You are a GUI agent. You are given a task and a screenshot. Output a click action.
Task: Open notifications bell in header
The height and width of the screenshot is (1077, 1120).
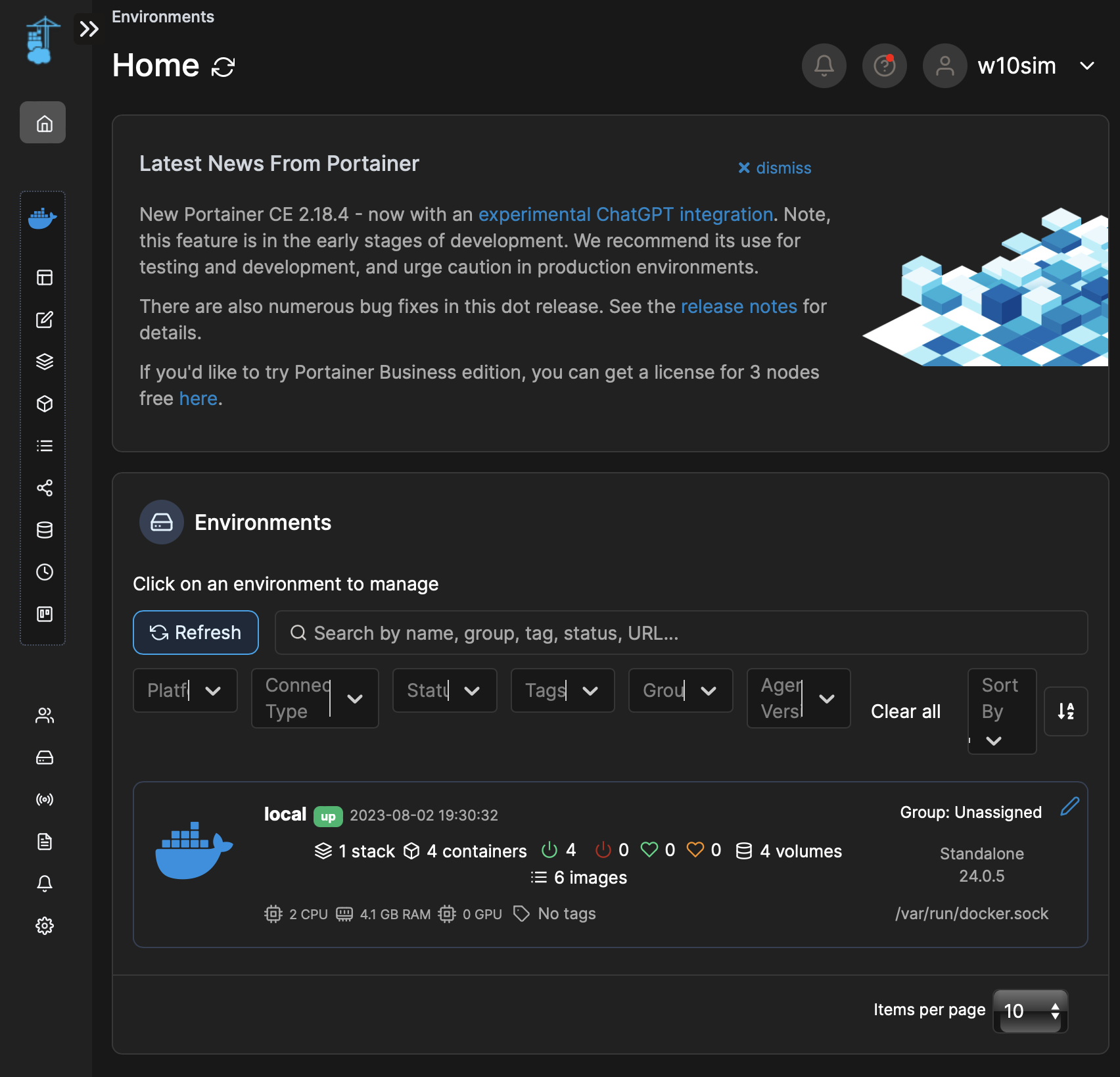click(824, 66)
